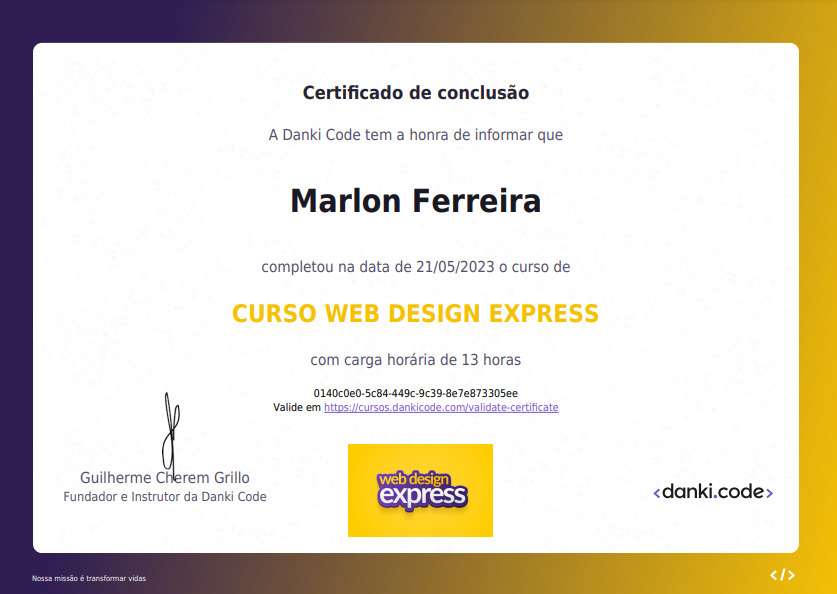The height and width of the screenshot is (594, 837).
Task: Click the angle bracket right of danki.code
Action: point(770,491)
